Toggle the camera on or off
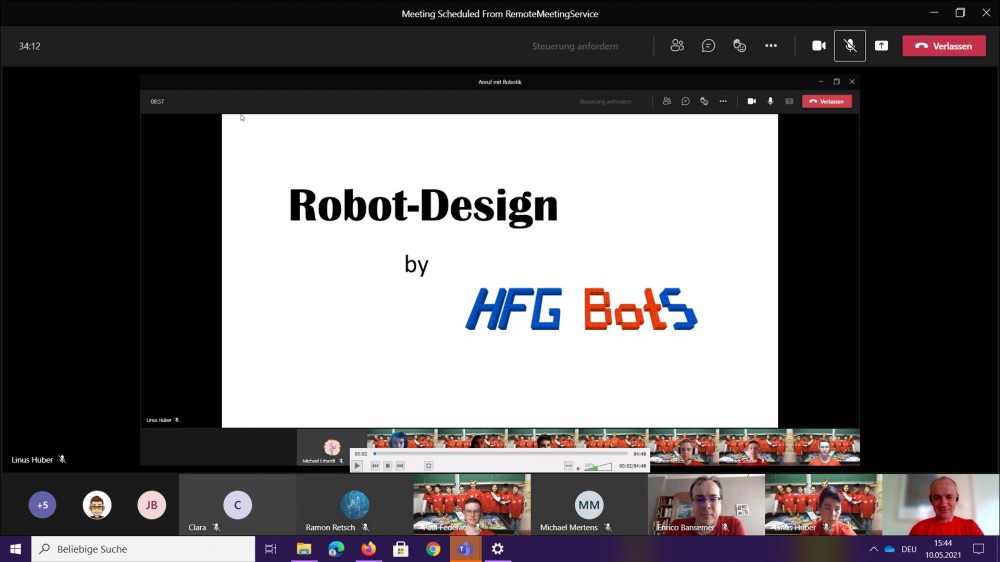1000x562 pixels. [x=819, y=46]
